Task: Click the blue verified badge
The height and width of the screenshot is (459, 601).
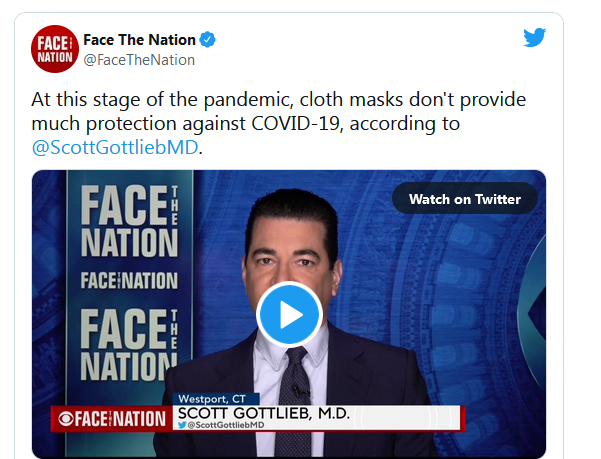Action: pos(207,39)
